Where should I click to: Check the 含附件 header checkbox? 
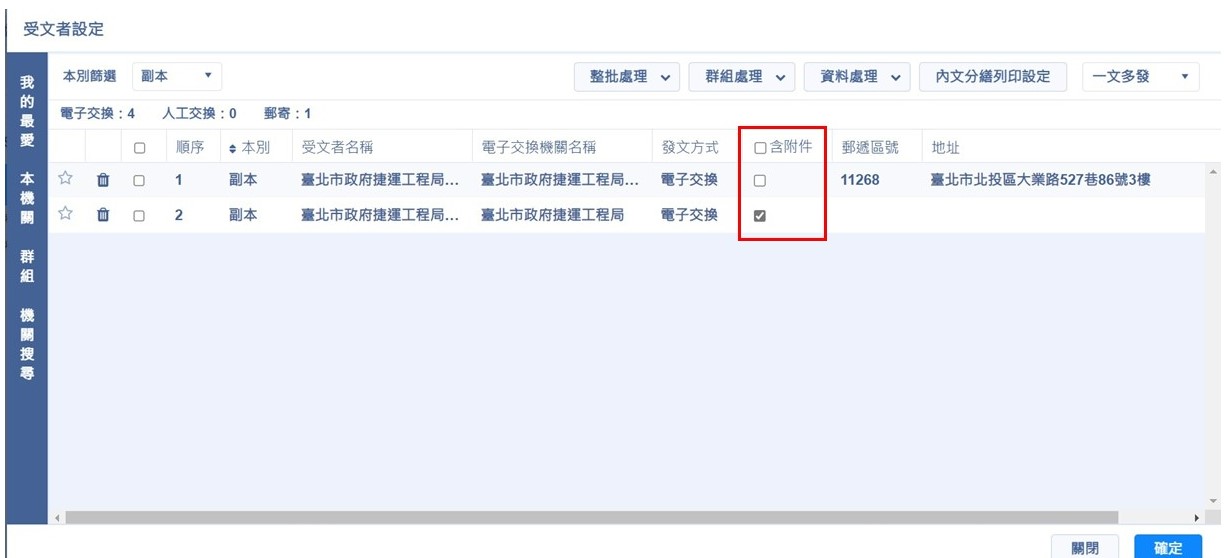(x=760, y=148)
